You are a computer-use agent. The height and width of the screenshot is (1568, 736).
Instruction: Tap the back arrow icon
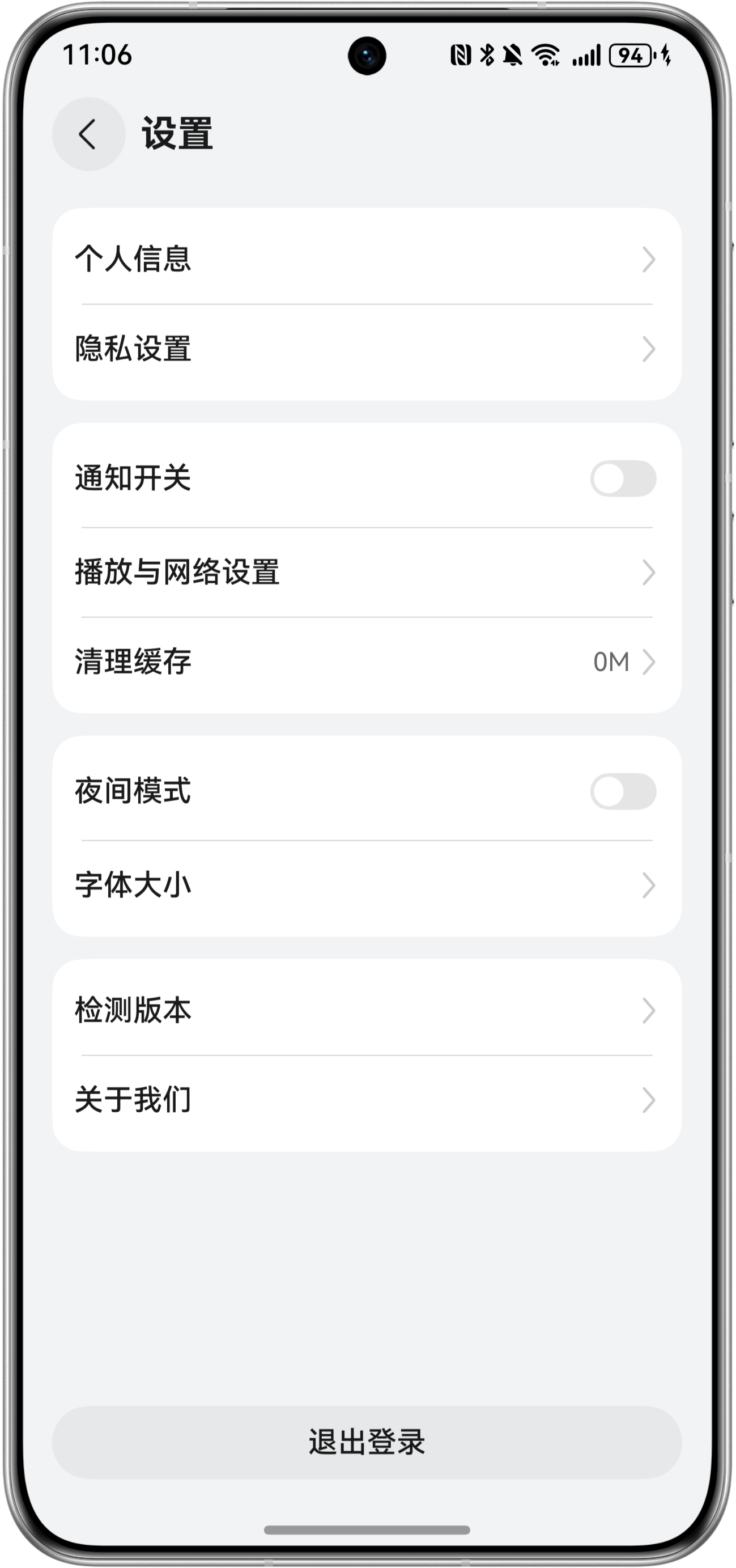pos(88,134)
